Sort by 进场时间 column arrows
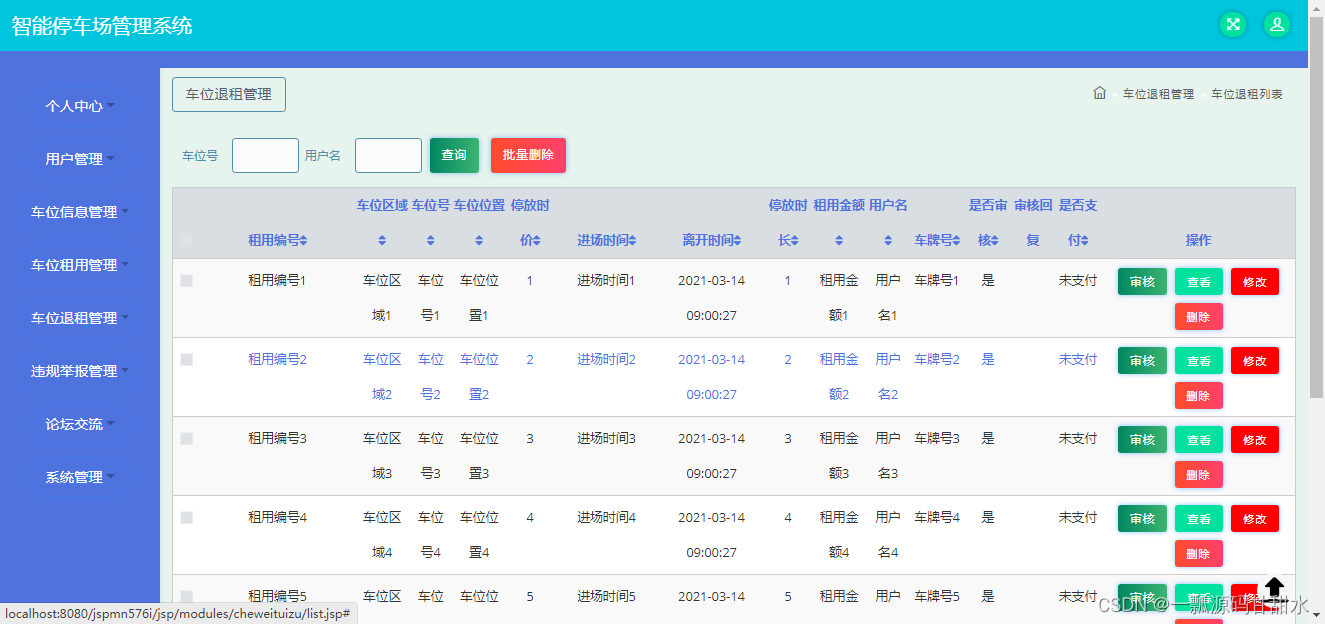The height and width of the screenshot is (624, 1325). point(632,241)
